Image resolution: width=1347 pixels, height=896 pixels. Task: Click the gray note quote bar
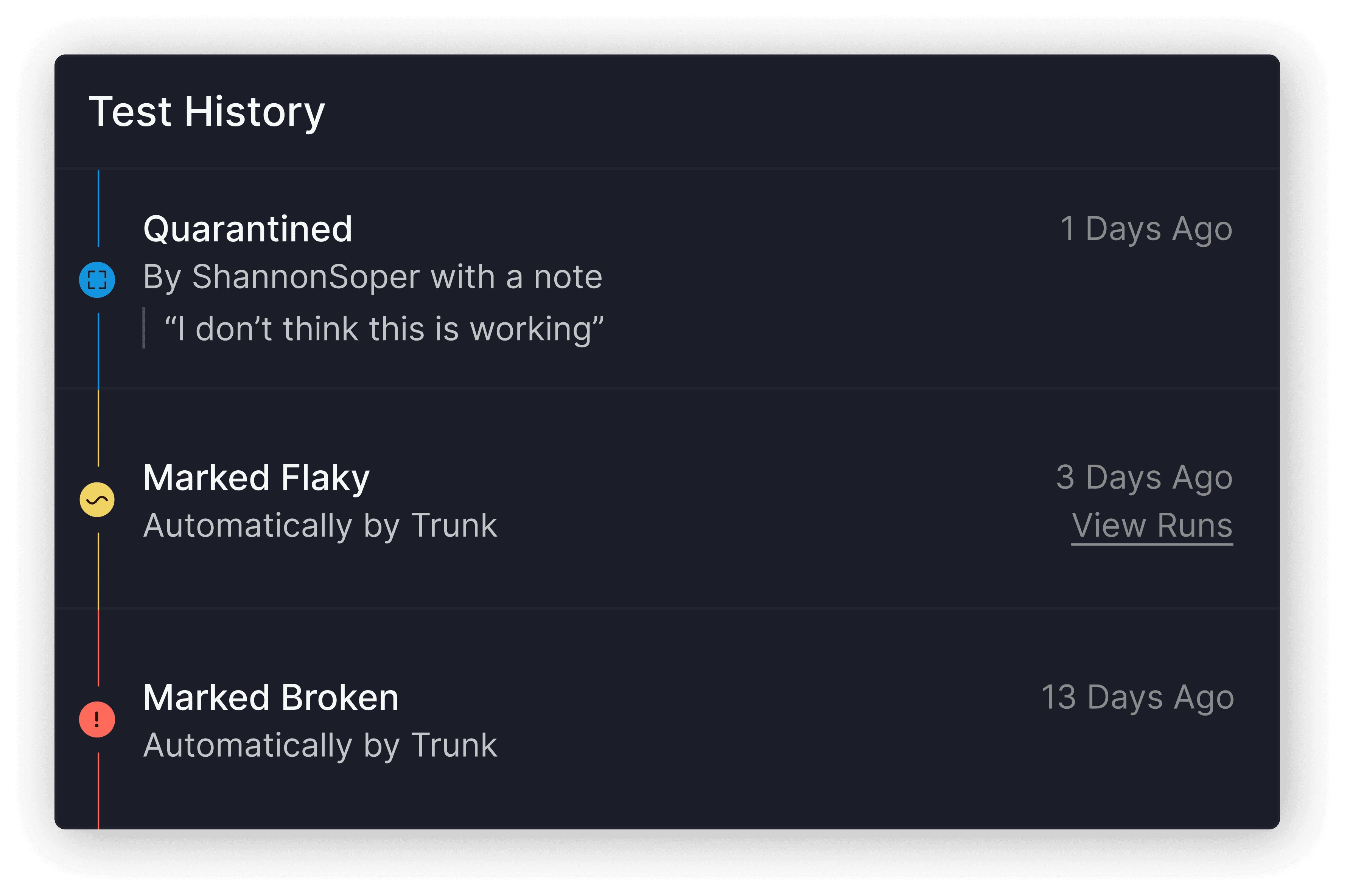click(144, 328)
